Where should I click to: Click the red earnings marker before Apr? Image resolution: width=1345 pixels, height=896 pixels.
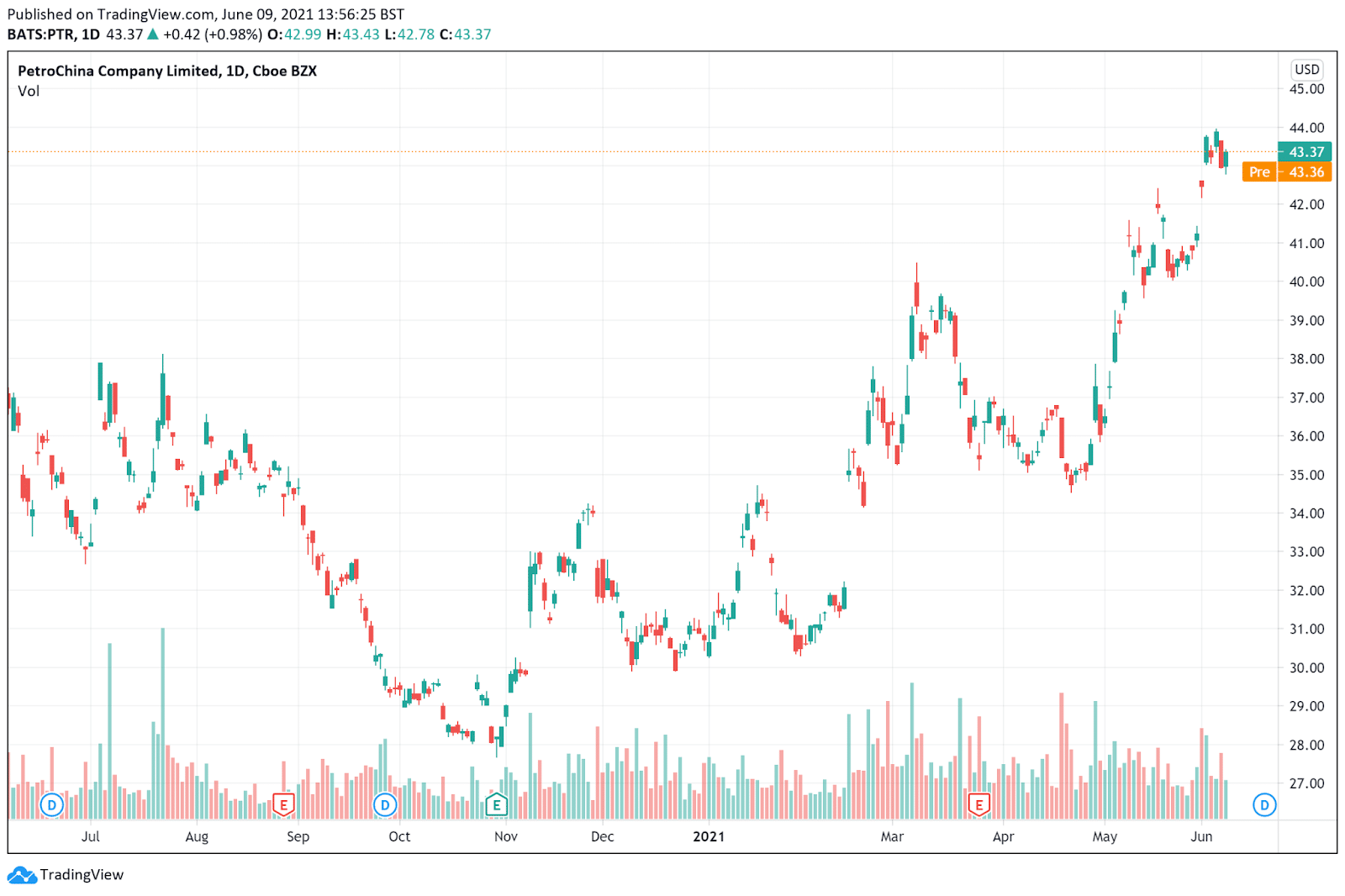[978, 804]
